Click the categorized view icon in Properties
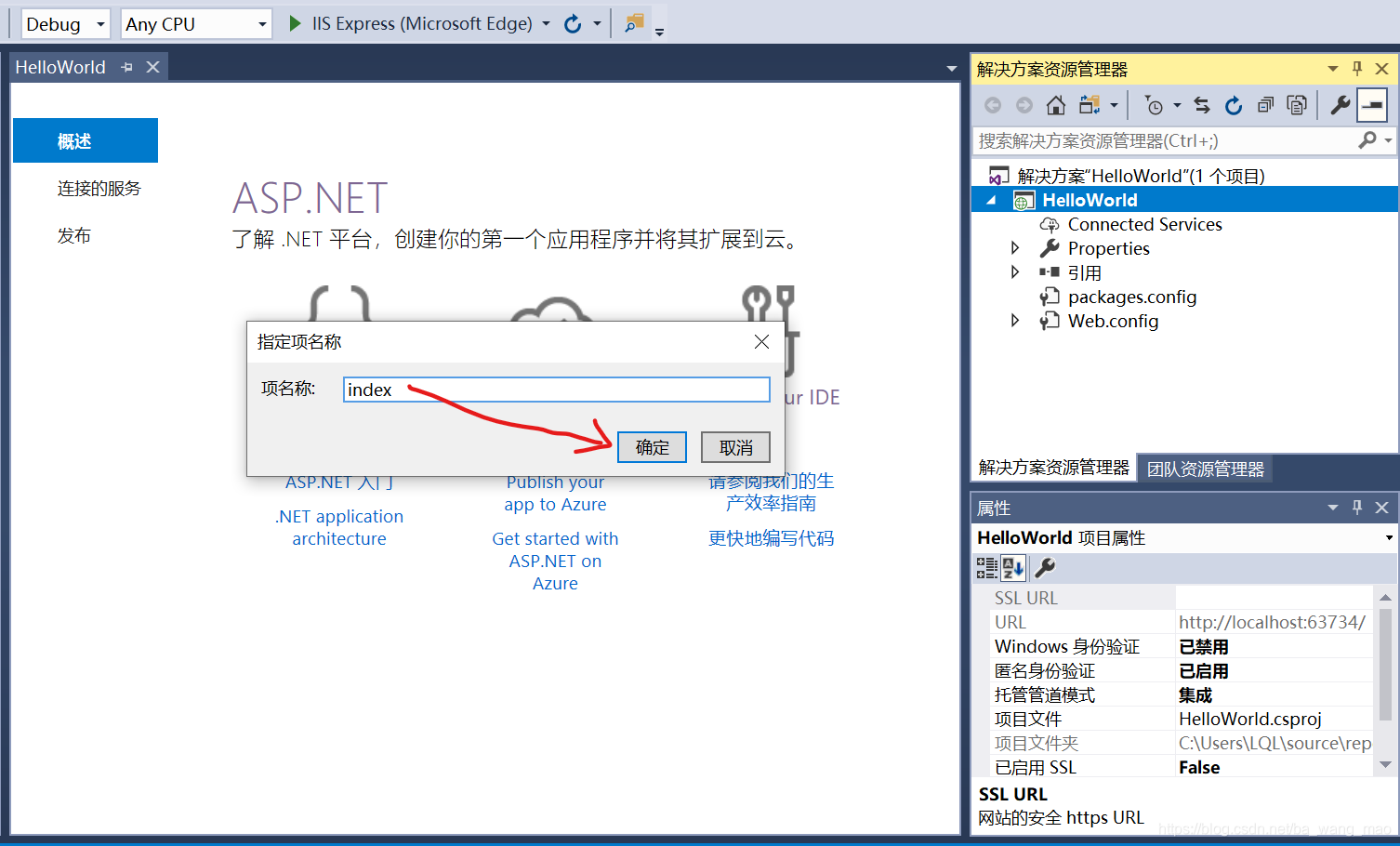The height and width of the screenshot is (846, 1400). 986,568
